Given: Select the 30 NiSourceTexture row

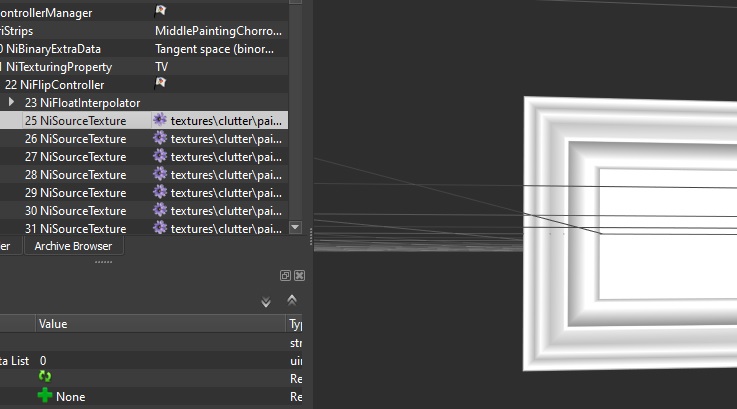Looking at the screenshot, I should (x=144, y=210).
